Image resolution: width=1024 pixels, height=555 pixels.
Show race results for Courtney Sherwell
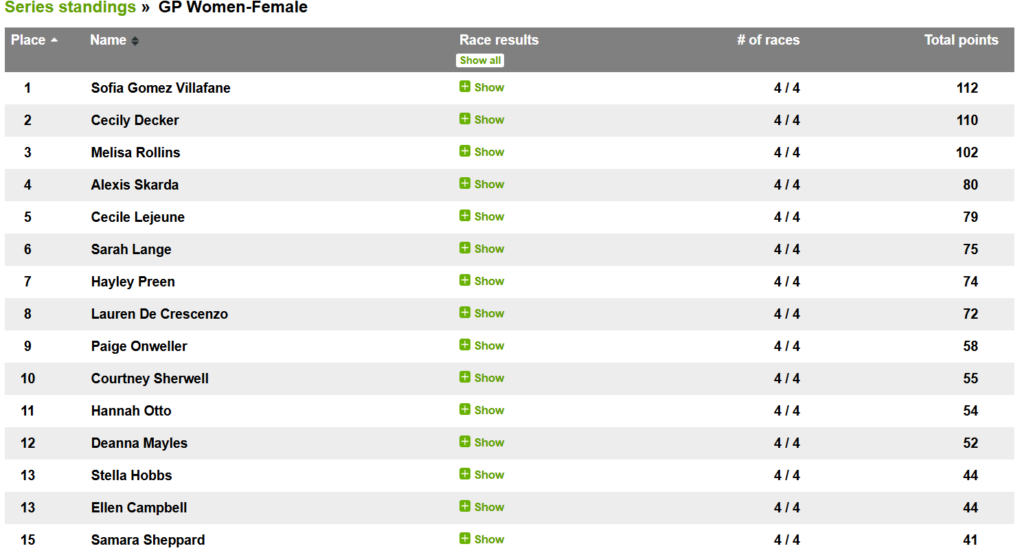pyautogui.click(x=488, y=378)
